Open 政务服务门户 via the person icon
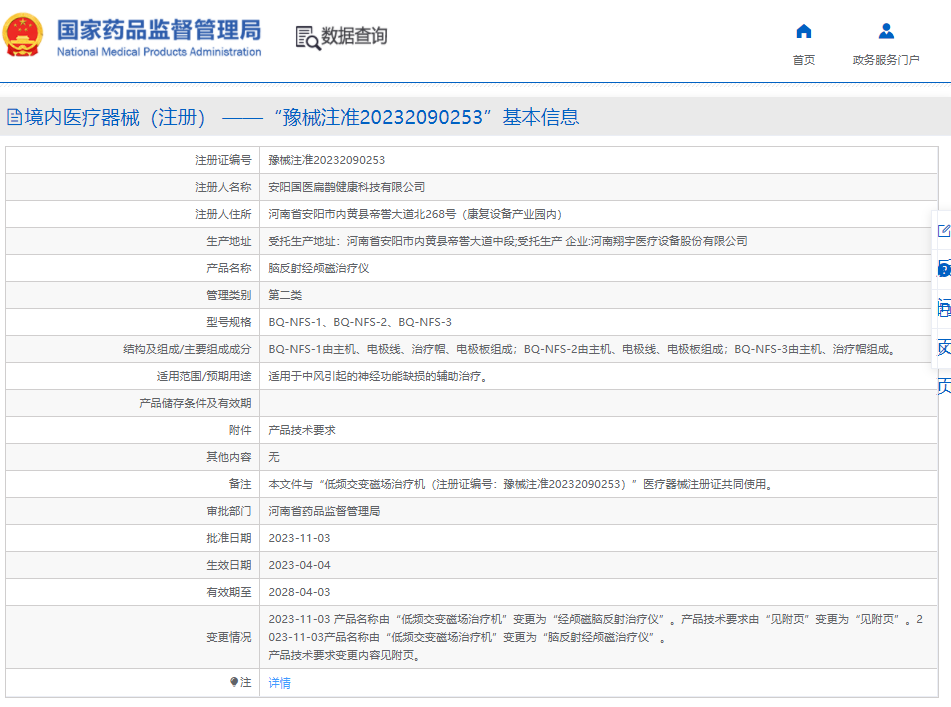This screenshot has width=951, height=707. point(886,31)
